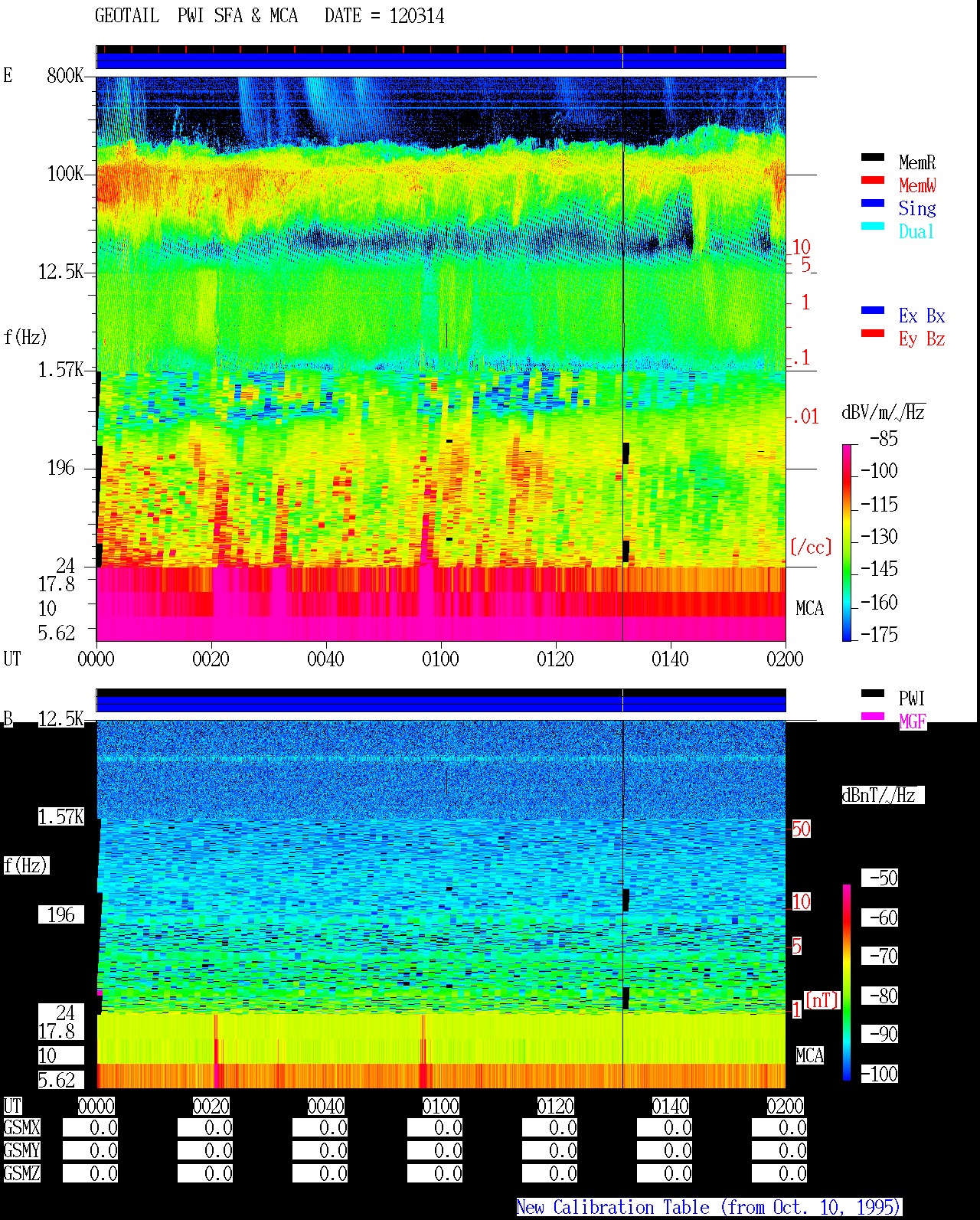
Task: Click GSMX value under the 0000 column
Action: coord(90,1127)
